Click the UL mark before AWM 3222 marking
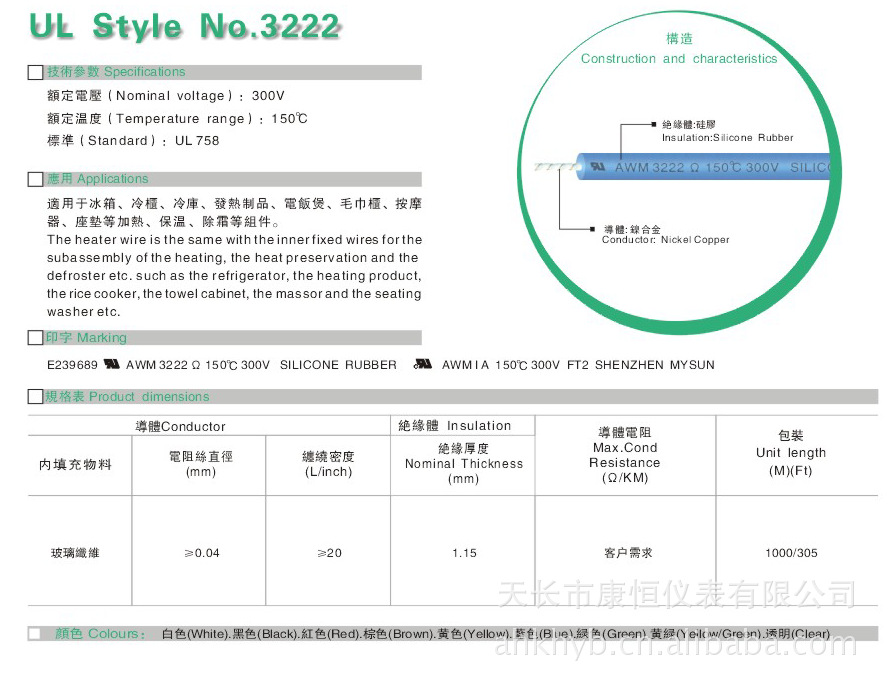 112,364
